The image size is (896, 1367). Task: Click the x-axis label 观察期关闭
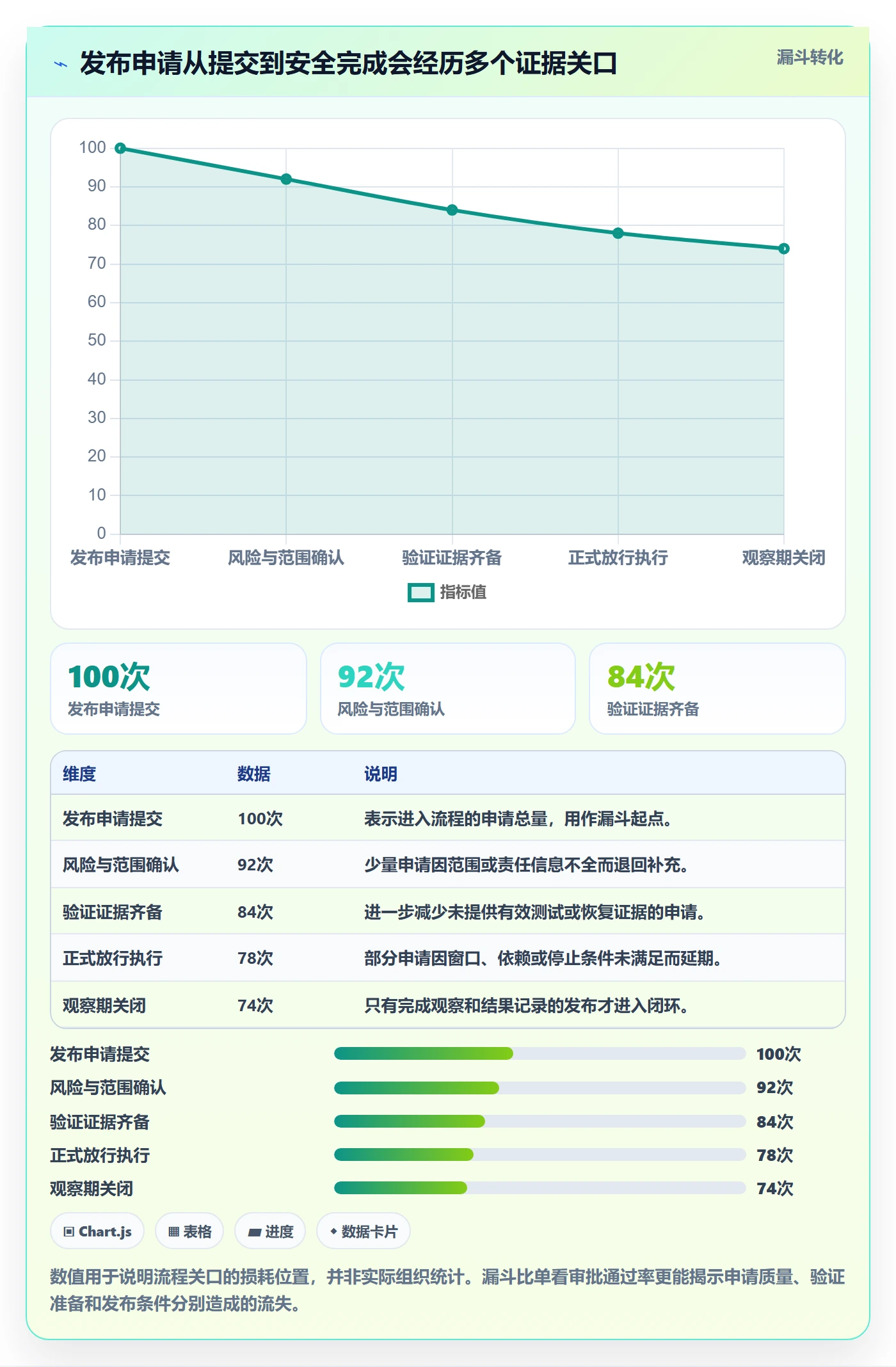(x=783, y=557)
